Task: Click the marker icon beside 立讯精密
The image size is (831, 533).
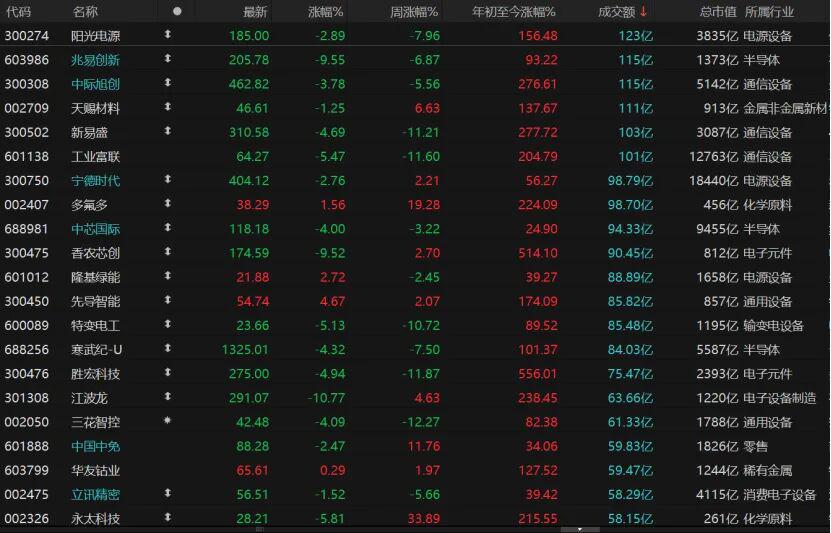Action: pos(167,493)
